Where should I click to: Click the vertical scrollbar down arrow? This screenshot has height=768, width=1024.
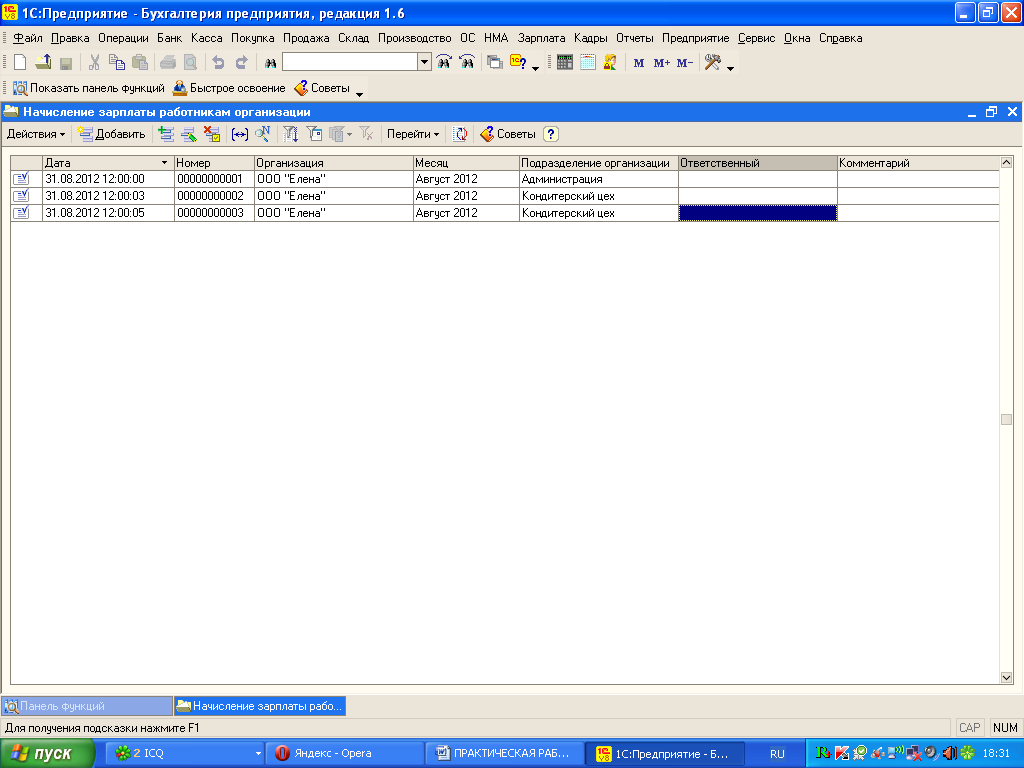tap(1006, 678)
